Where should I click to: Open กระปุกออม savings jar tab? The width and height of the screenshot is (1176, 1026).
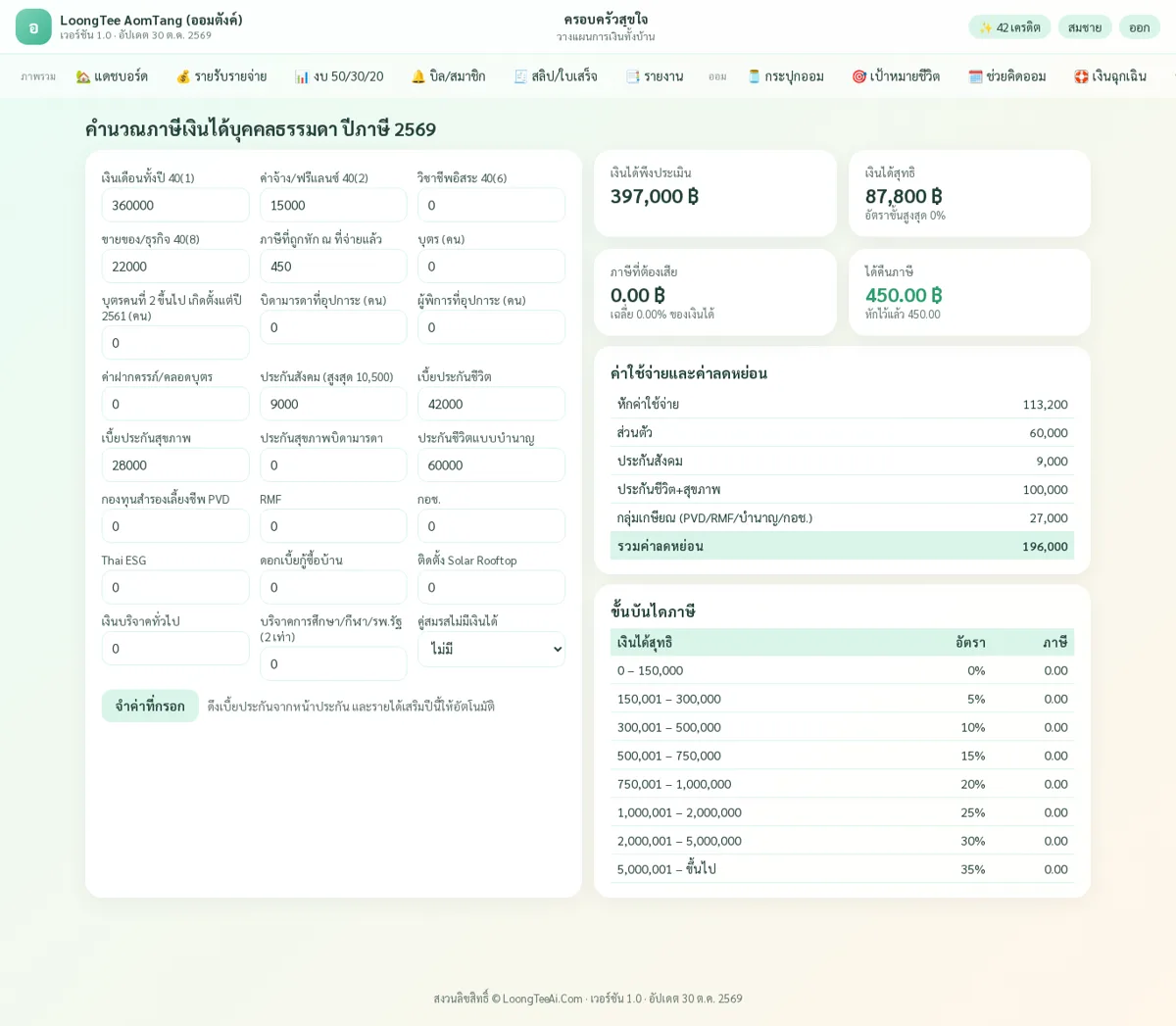(x=786, y=76)
